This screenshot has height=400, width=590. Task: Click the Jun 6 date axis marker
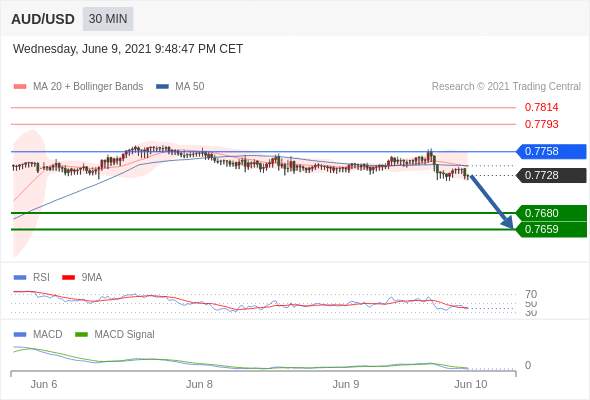(x=44, y=385)
